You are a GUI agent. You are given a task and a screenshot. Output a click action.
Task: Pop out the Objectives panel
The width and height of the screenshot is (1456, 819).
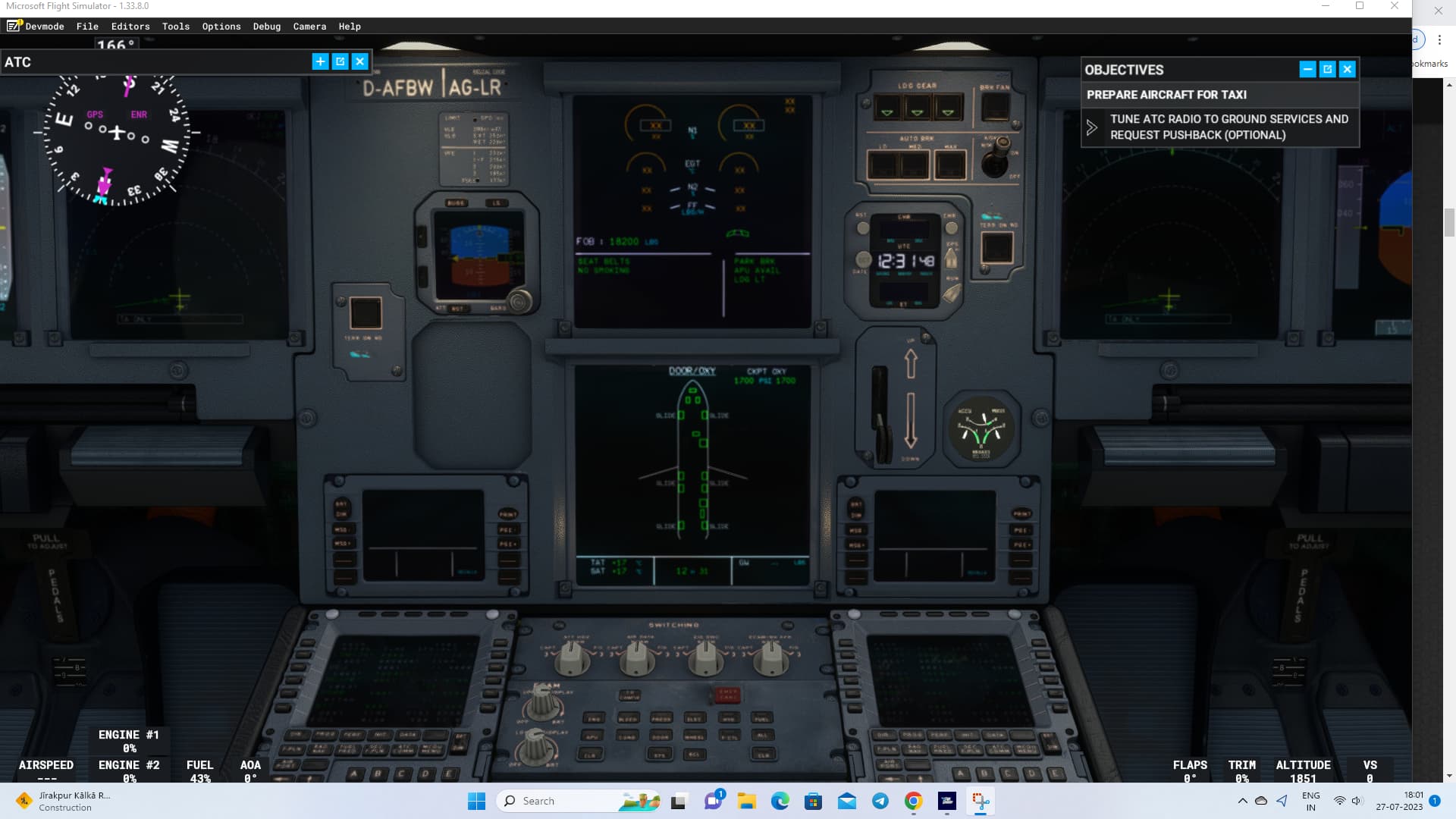click(1327, 69)
